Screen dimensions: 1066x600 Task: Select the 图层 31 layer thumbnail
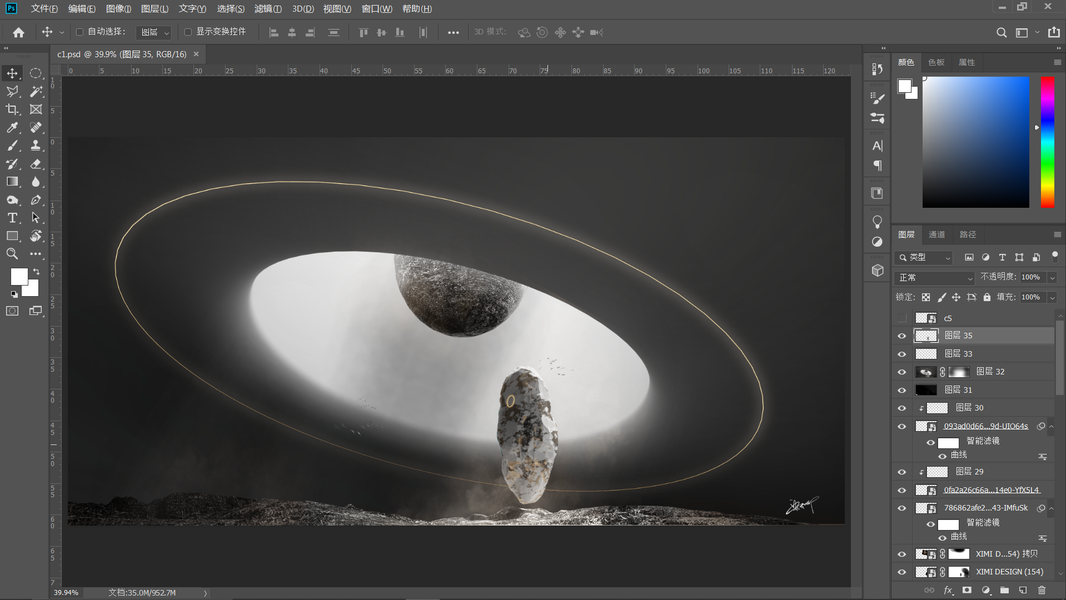coord(926,390)
